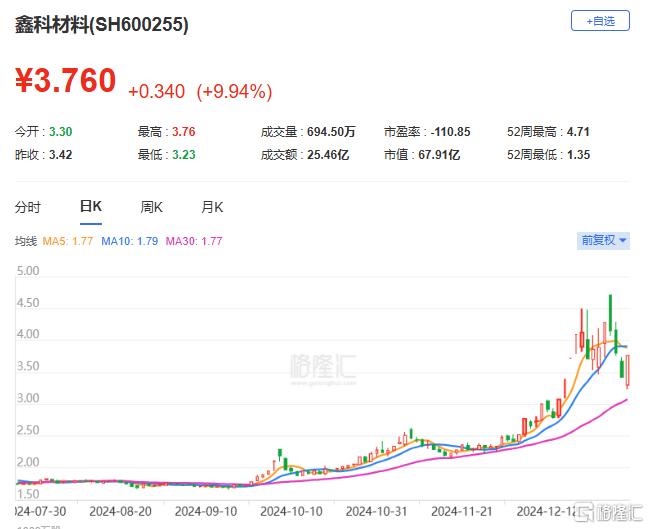649x529 pixels.
Task: Open the 周K weekly chart tab
Action: (x=151, y=207)
